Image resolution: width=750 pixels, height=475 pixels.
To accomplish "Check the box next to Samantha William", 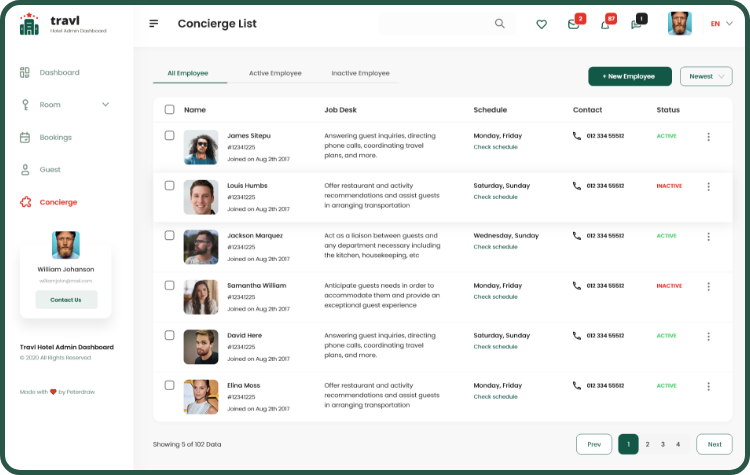I will point(169,285).
